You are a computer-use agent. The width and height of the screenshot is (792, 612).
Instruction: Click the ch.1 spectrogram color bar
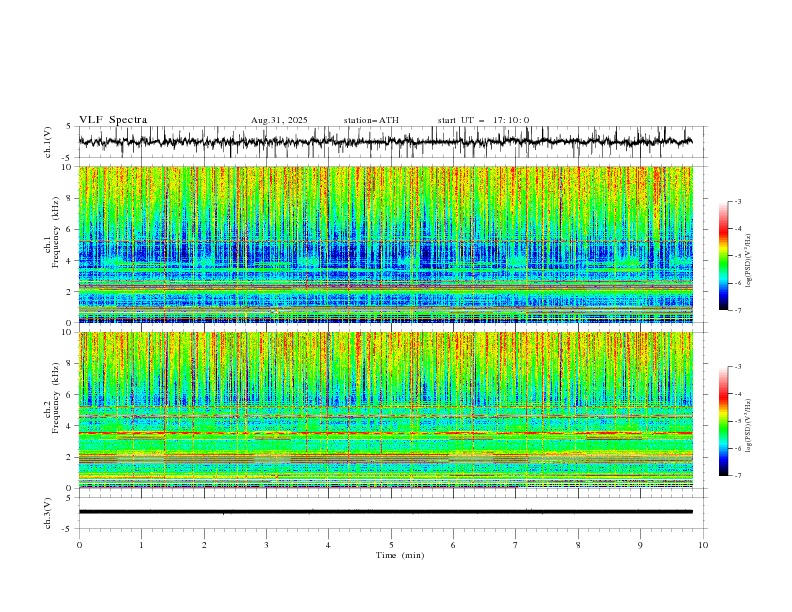(x=723, y=256)
